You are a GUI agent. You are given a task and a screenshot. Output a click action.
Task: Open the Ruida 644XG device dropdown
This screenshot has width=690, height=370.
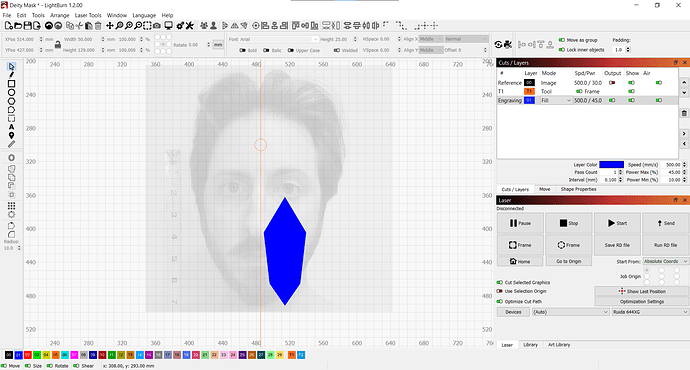[650, 312]
